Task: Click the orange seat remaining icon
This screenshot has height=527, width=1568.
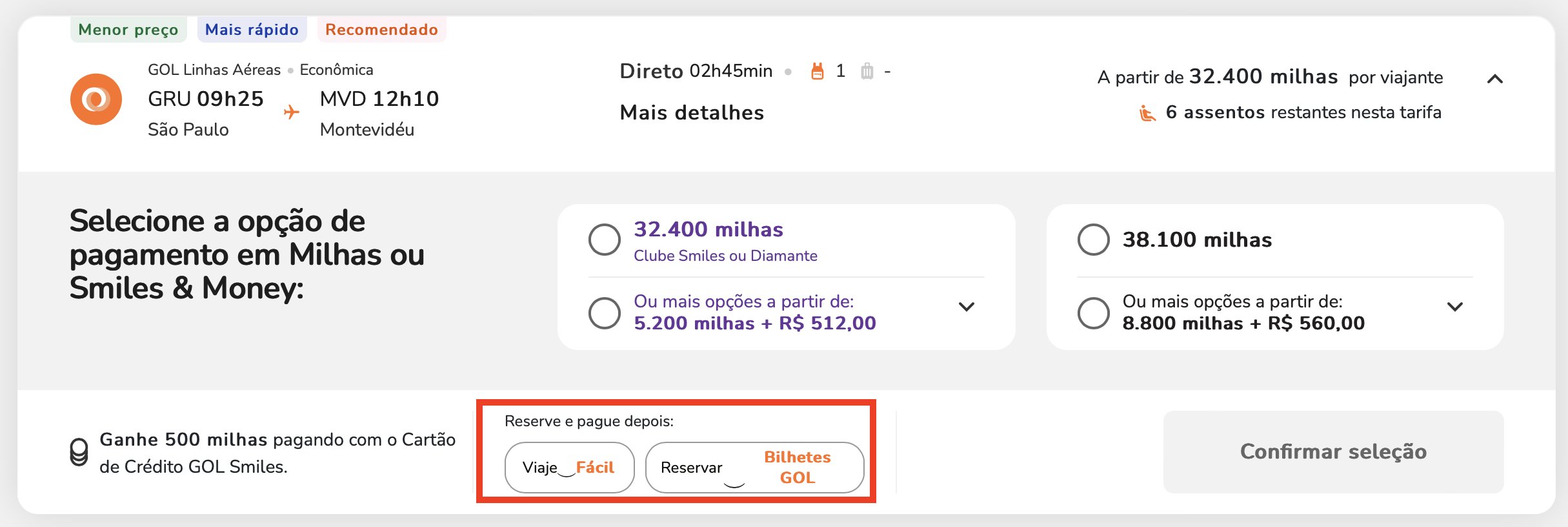Action: pyautogui.click(x=1147, y=113)
